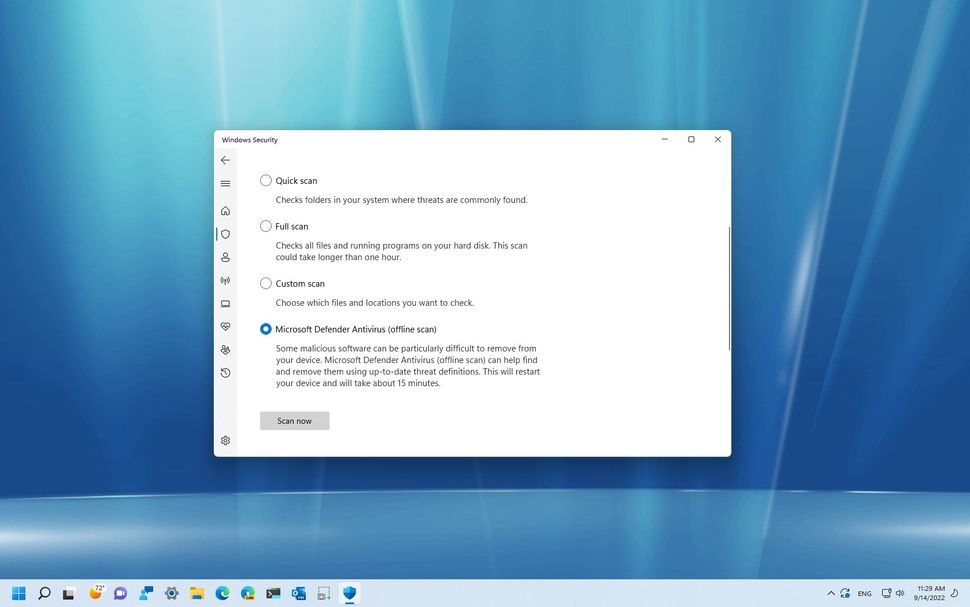Start the scan with Scan now
The height and width of the screenshot is (607, 970).
[294, 421]
